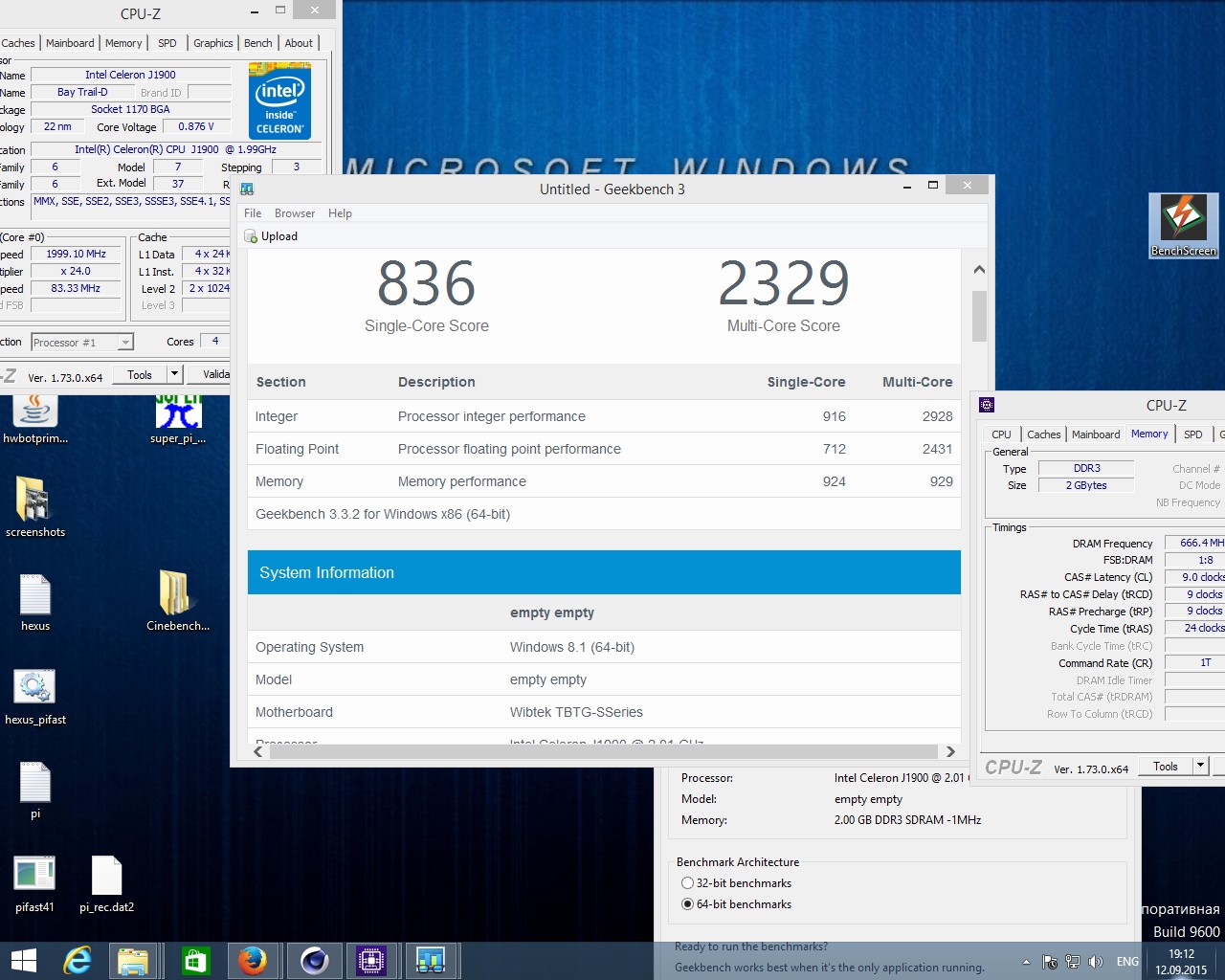
Task: Select Mainboard tab in Memory CPU-Z window
Action: coord(1096,434)
